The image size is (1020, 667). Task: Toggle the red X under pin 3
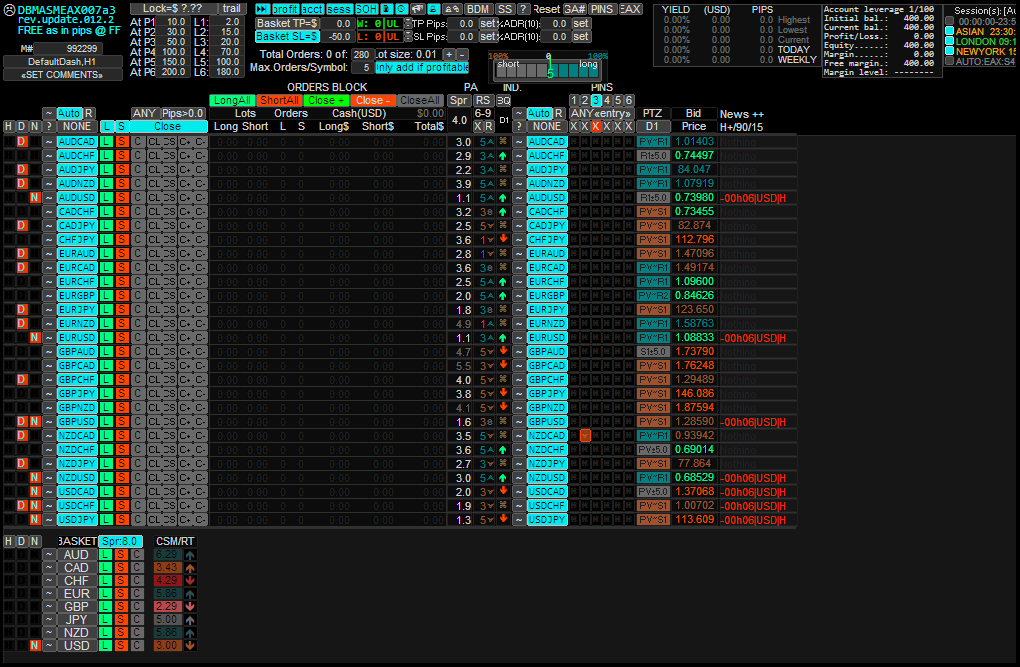click(x=596, y=127)
